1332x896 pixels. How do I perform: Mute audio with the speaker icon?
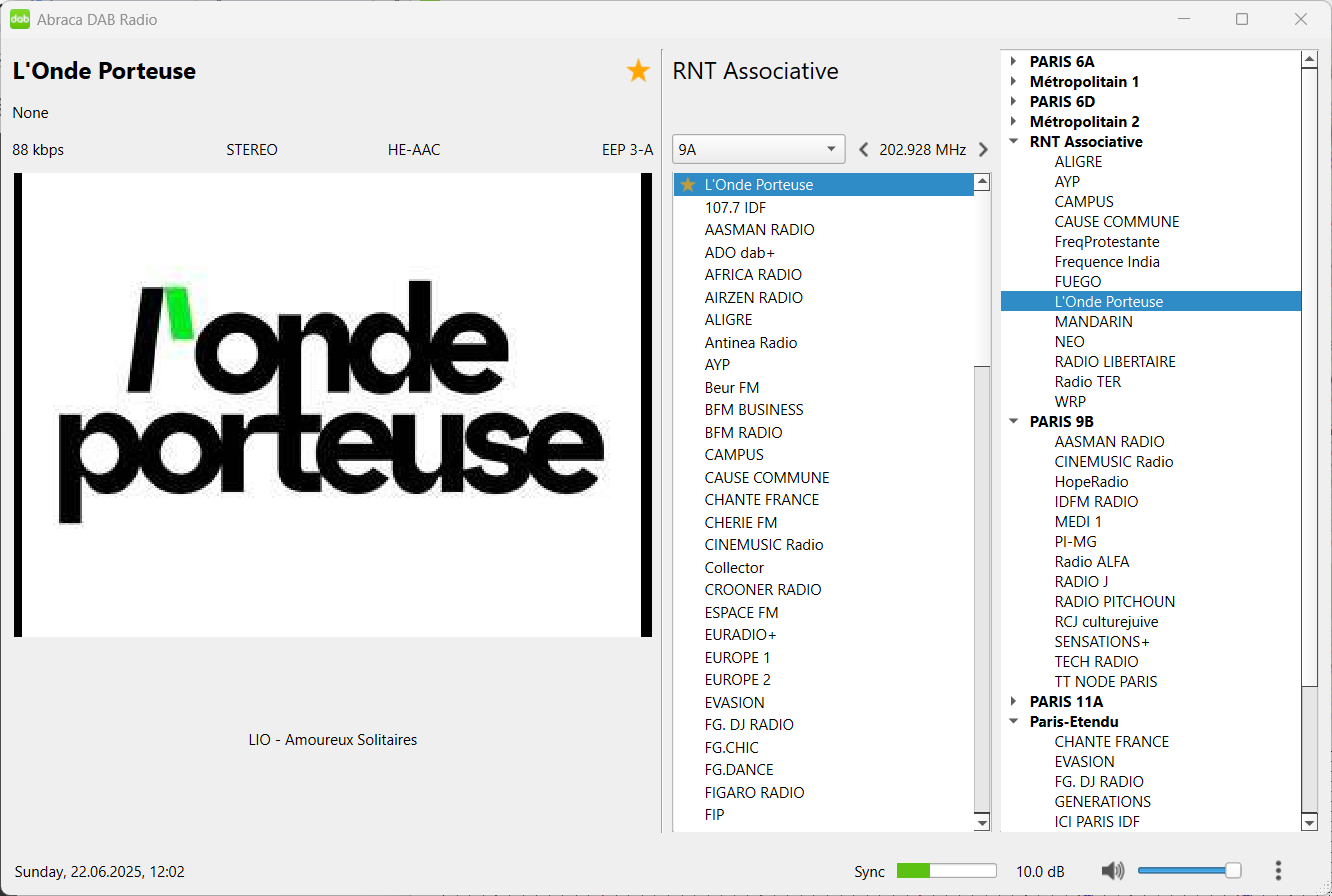[1113, 871]
